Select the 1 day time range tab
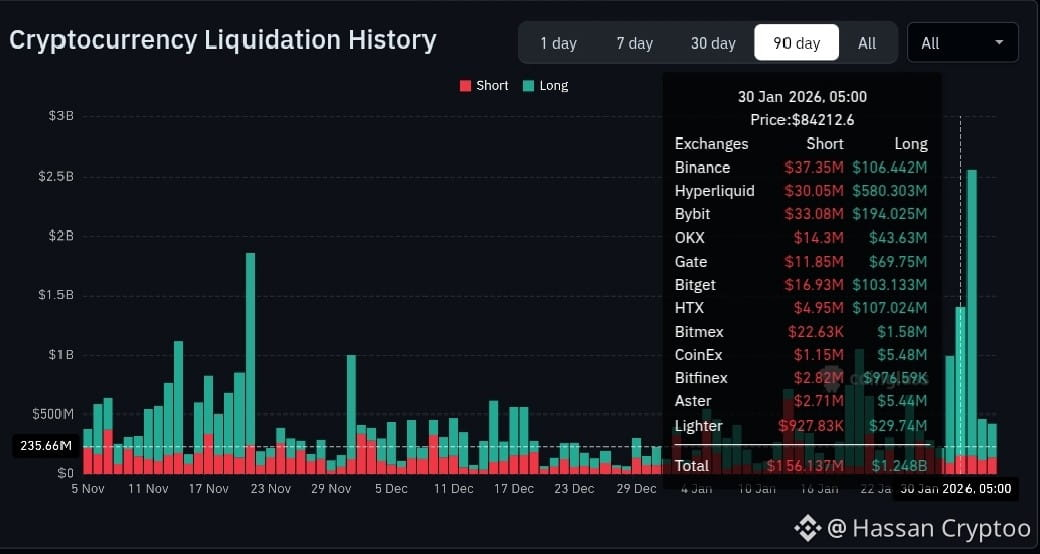Image resolution: width=1040 pixels, height=554 pixels. click(558, 43)
